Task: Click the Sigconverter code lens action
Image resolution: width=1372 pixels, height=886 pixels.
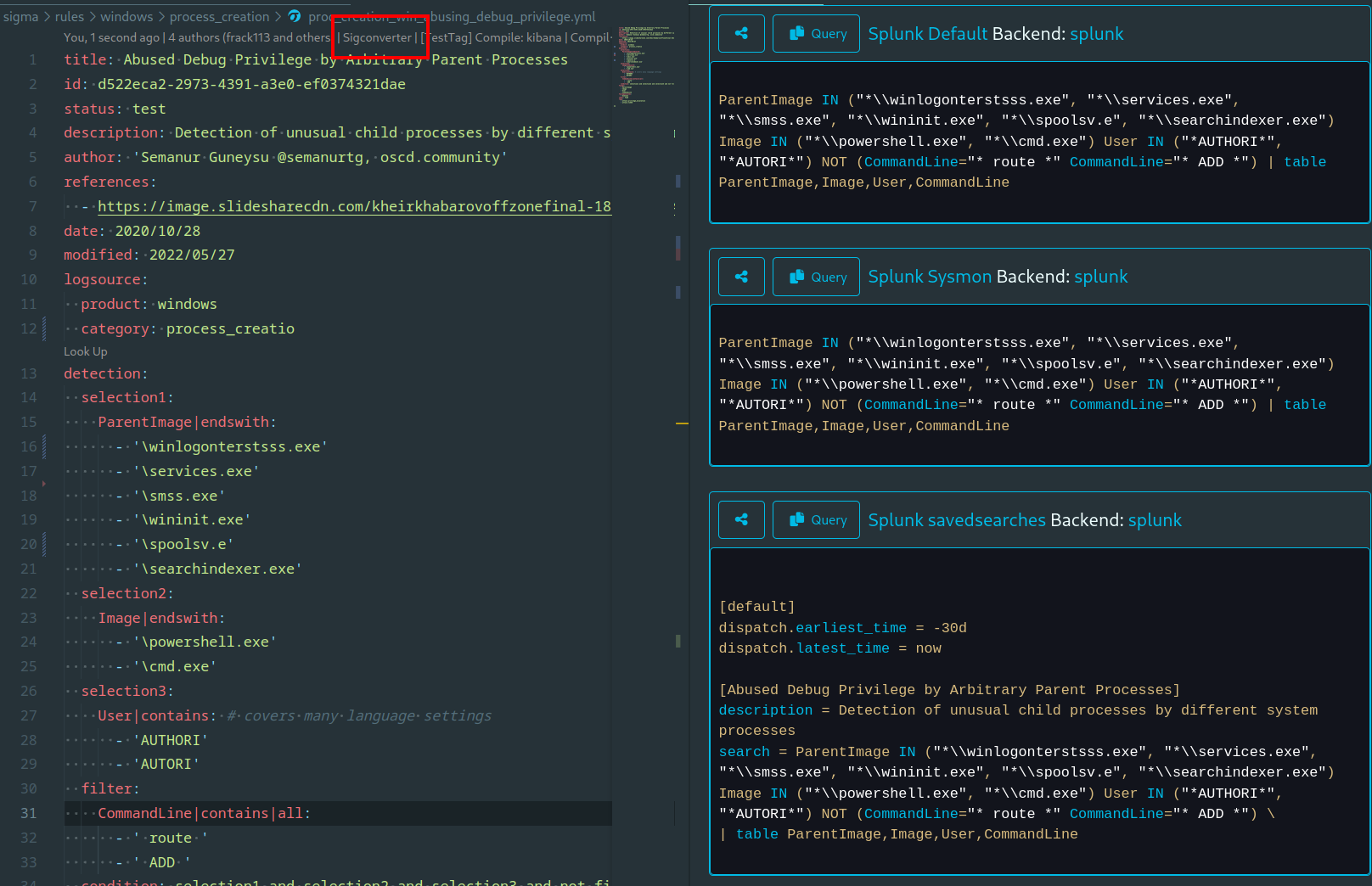Action: (377, 37)
